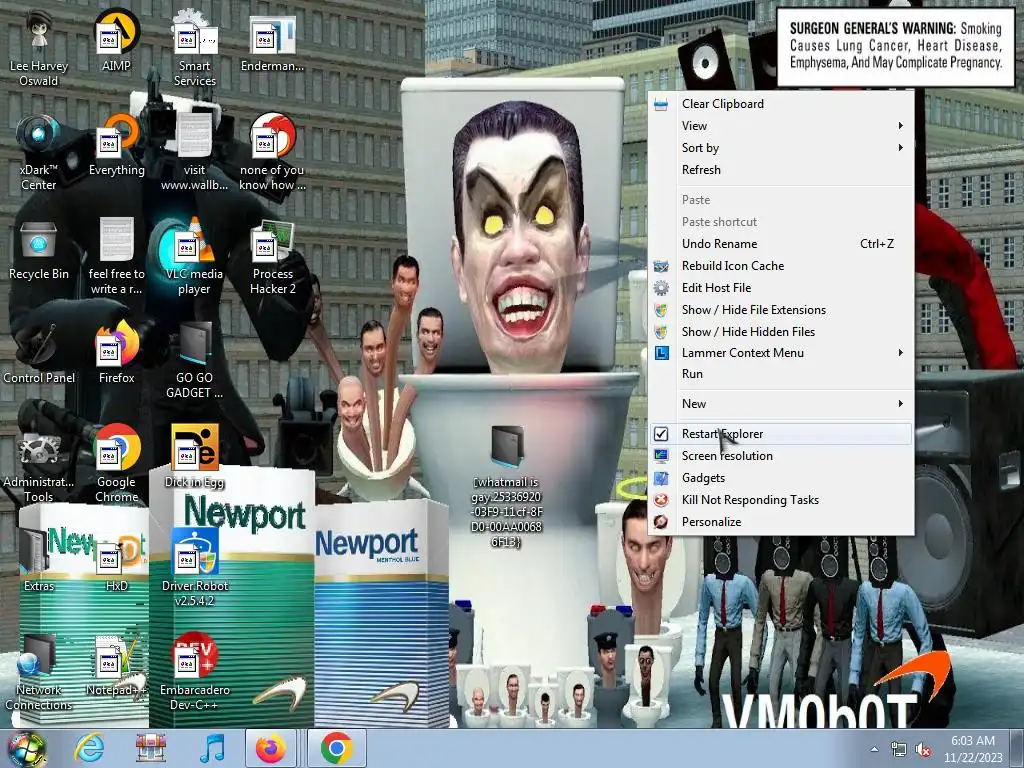The image size is (1024, 768).
Task: Select the Google Chrome desktop shortcut
Action: click(116, 464)
